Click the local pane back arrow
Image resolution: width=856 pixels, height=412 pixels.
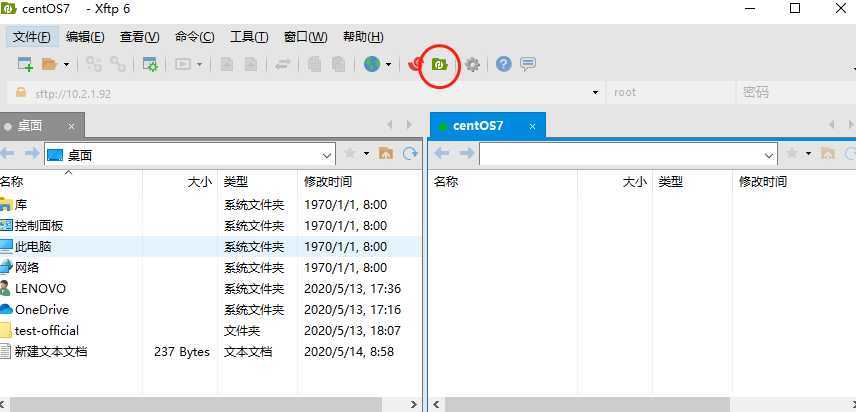point(8,154)
